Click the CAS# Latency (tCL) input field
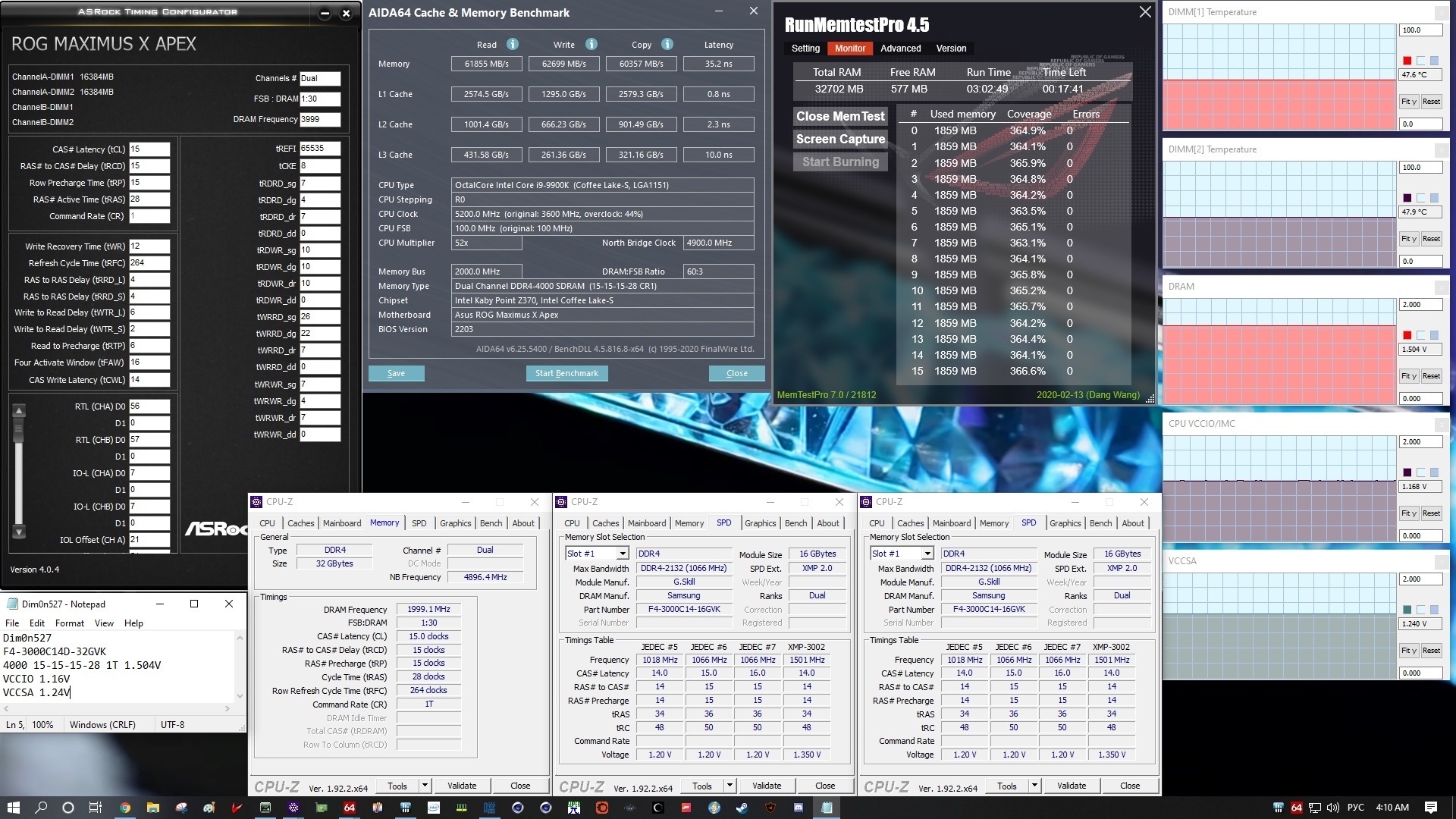 pyautogui.click(x=149, y=149)
